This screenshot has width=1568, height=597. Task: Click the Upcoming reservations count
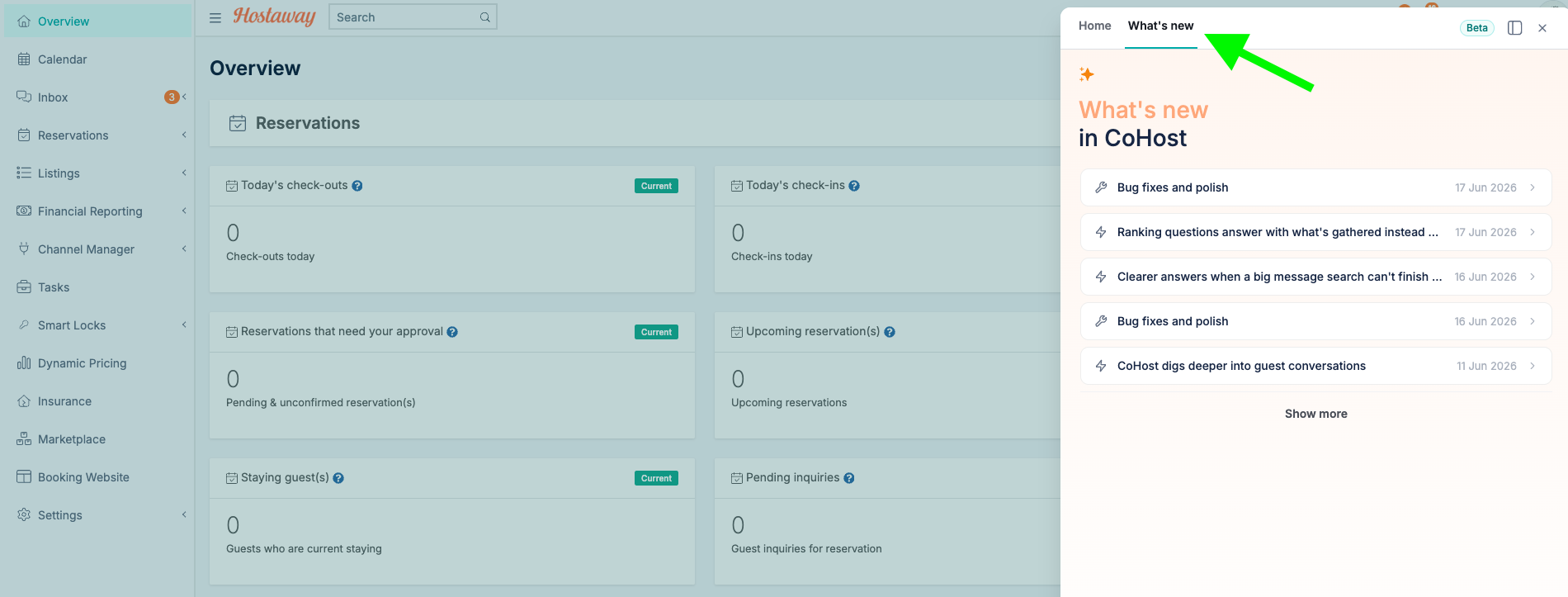tap(738, 379)
